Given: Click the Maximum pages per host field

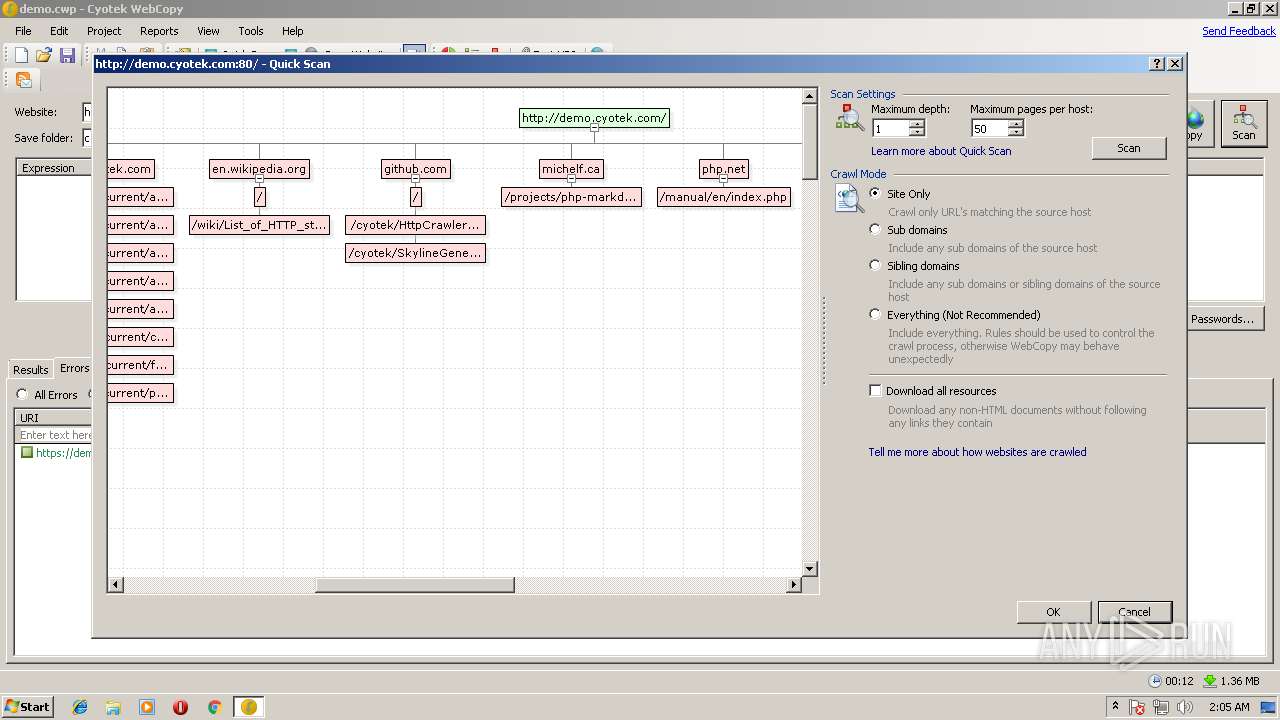Looking at the screenshot, I should tap(989, 129).
